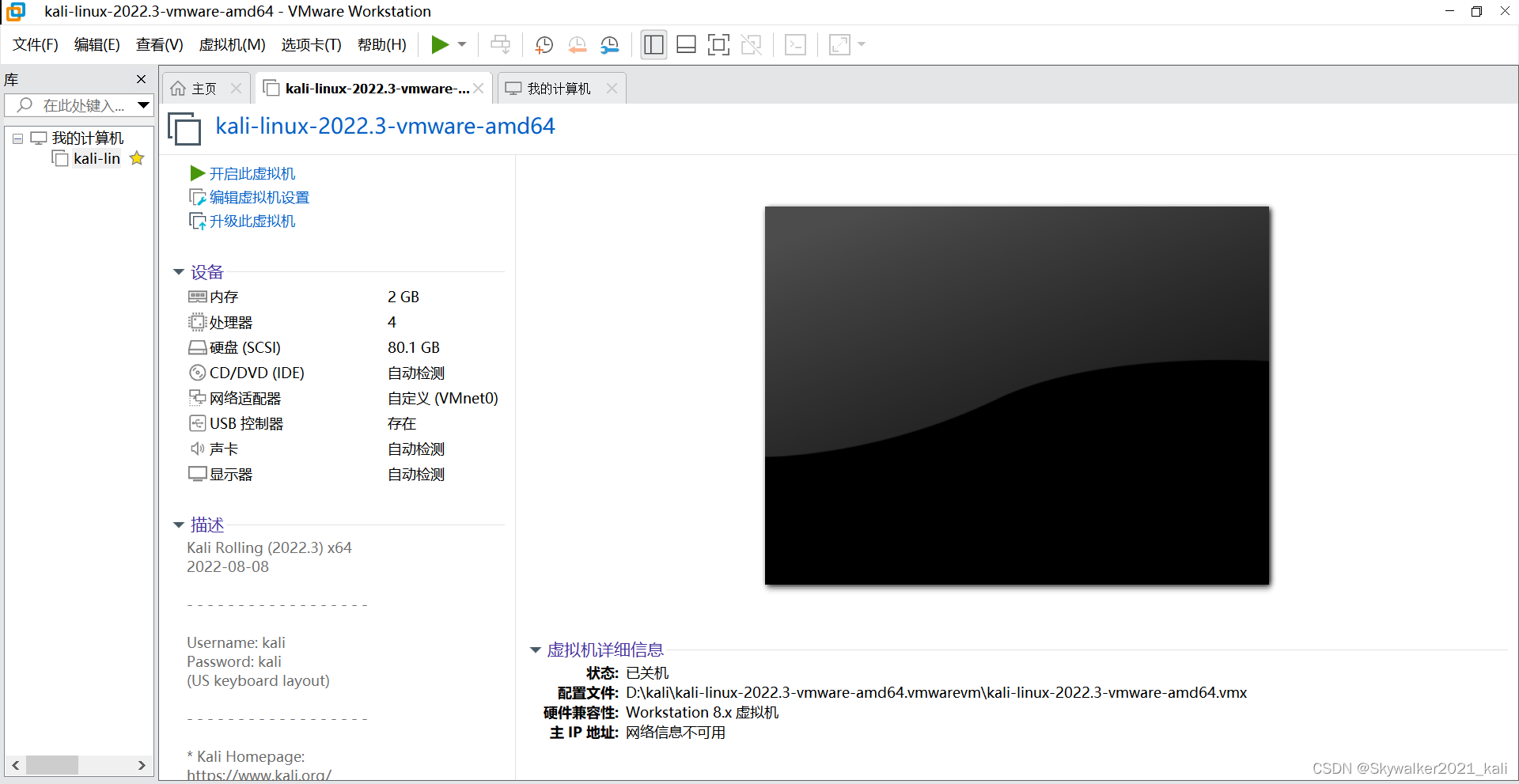
Task: Click the 网络适配器 network adapter icon
Action: (197, 398)
